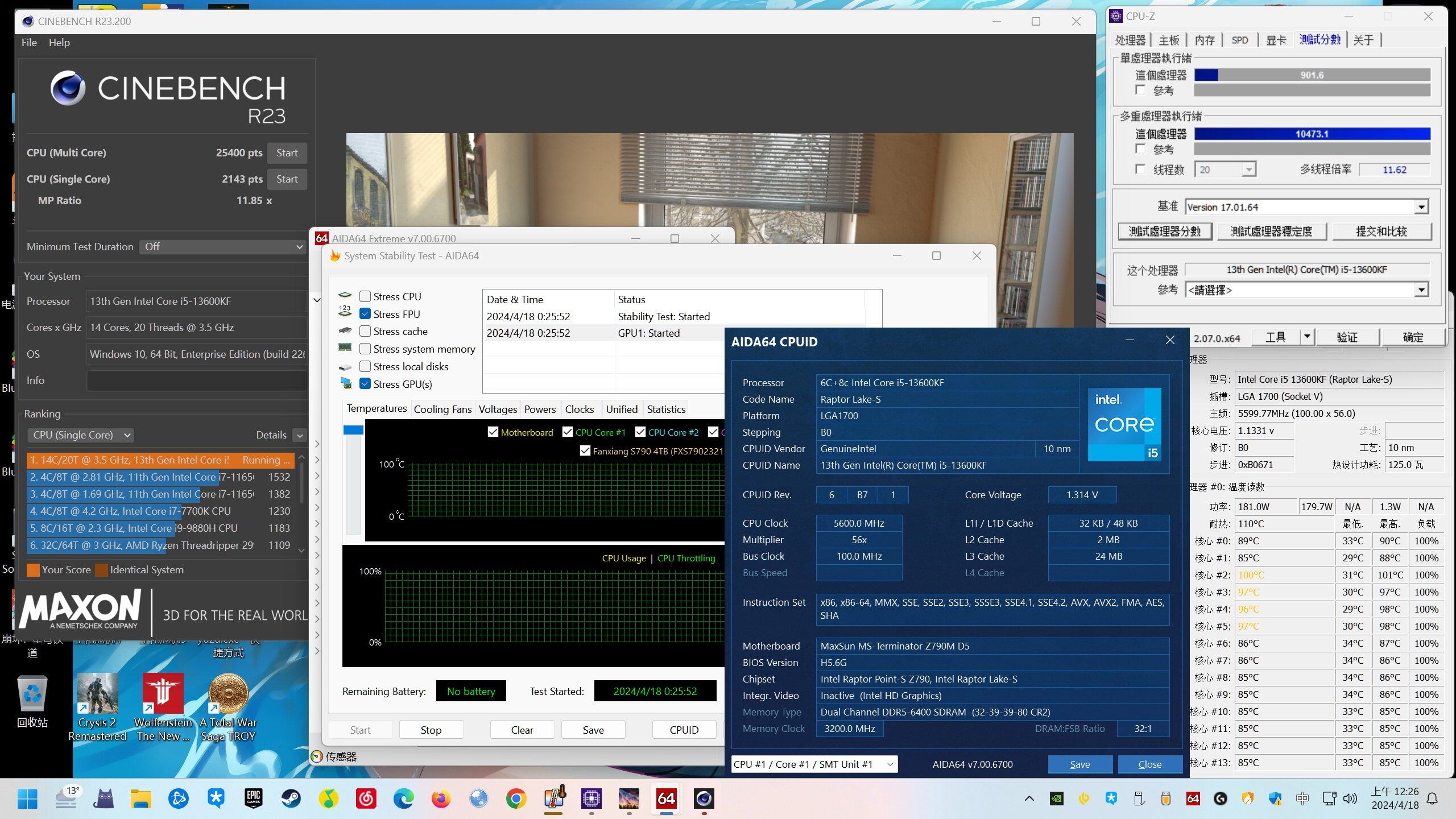Click the blue temperature graph selector bar

point(353,430)
